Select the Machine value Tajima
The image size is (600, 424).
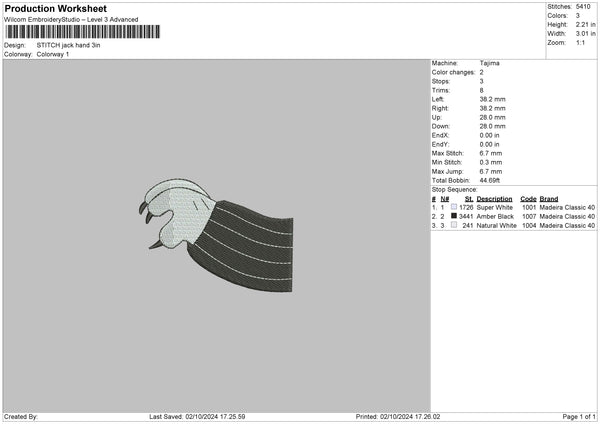click(x=490, y=63)
